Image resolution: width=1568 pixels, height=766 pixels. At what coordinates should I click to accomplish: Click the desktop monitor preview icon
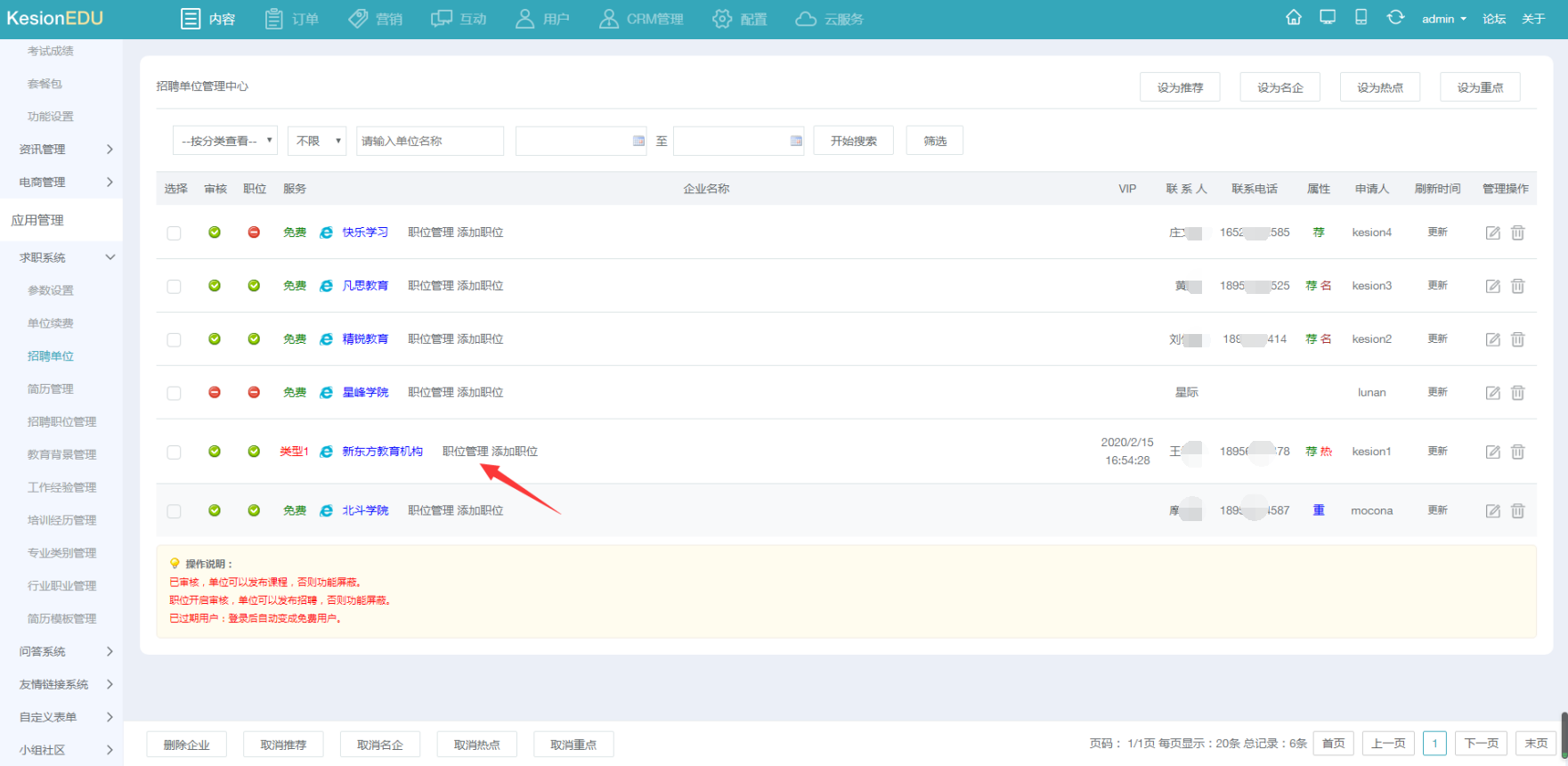tap(1328, 18)
